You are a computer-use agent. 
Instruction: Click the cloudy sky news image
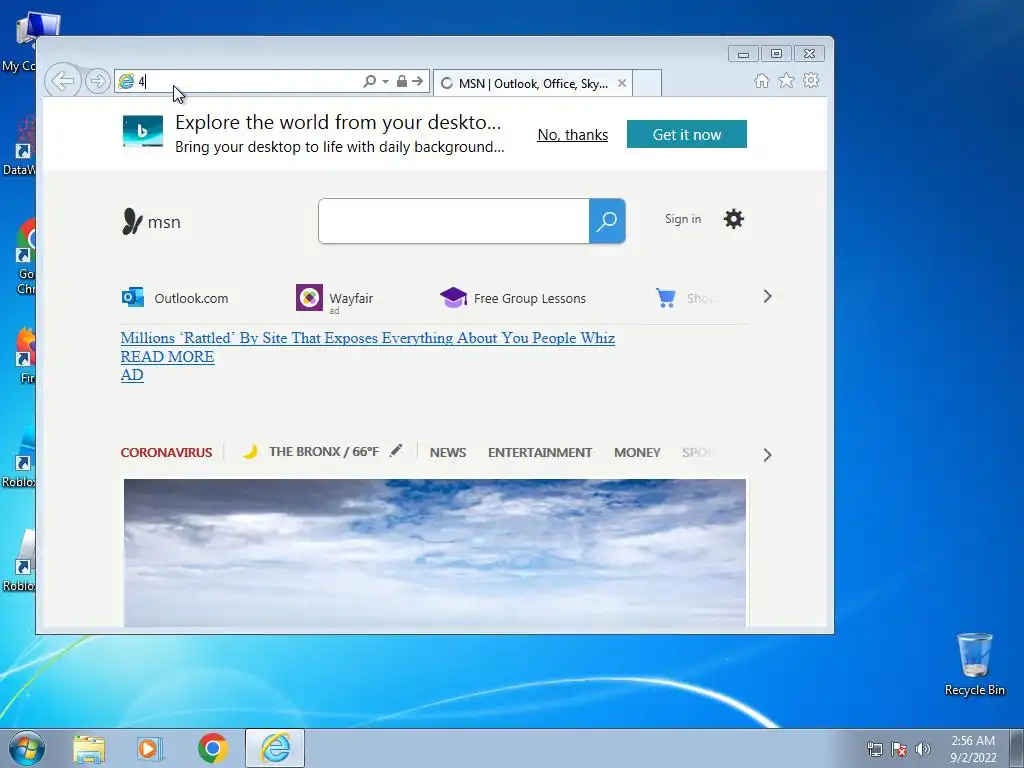coord(435,552)
